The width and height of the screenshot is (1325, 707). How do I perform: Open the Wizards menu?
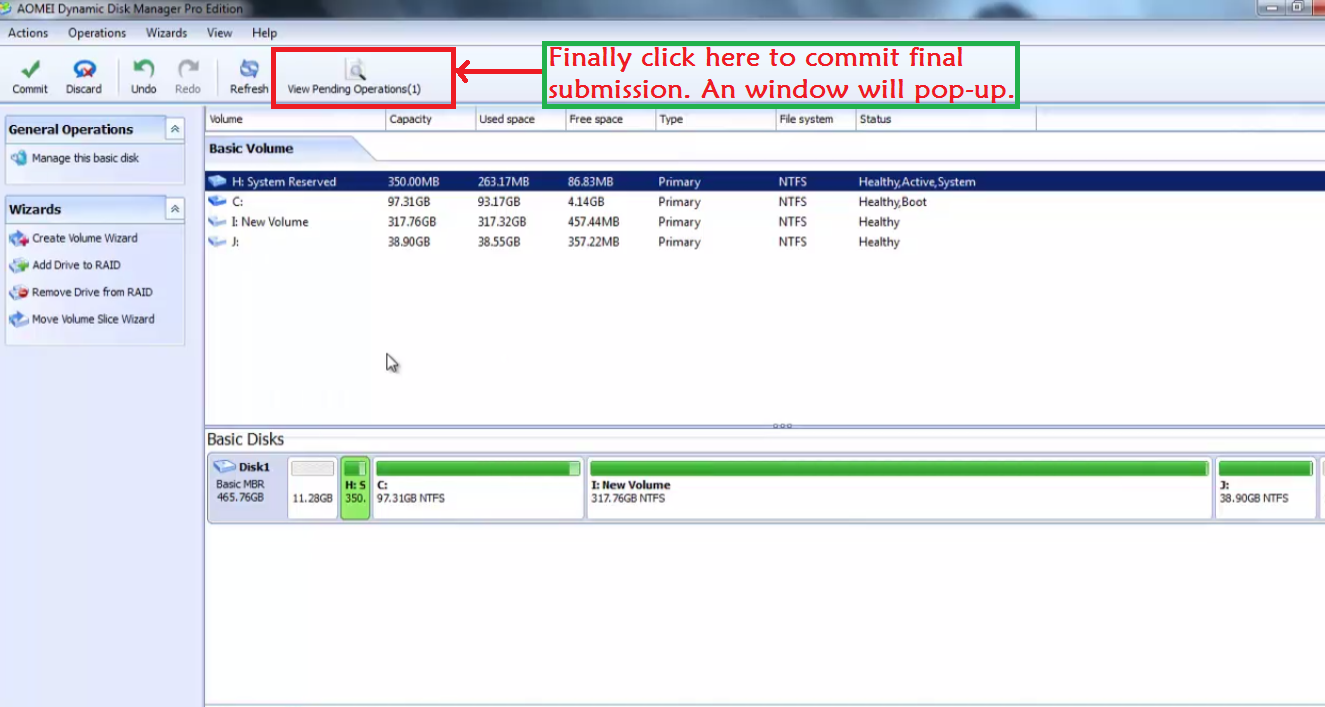(x=166, y=33)
